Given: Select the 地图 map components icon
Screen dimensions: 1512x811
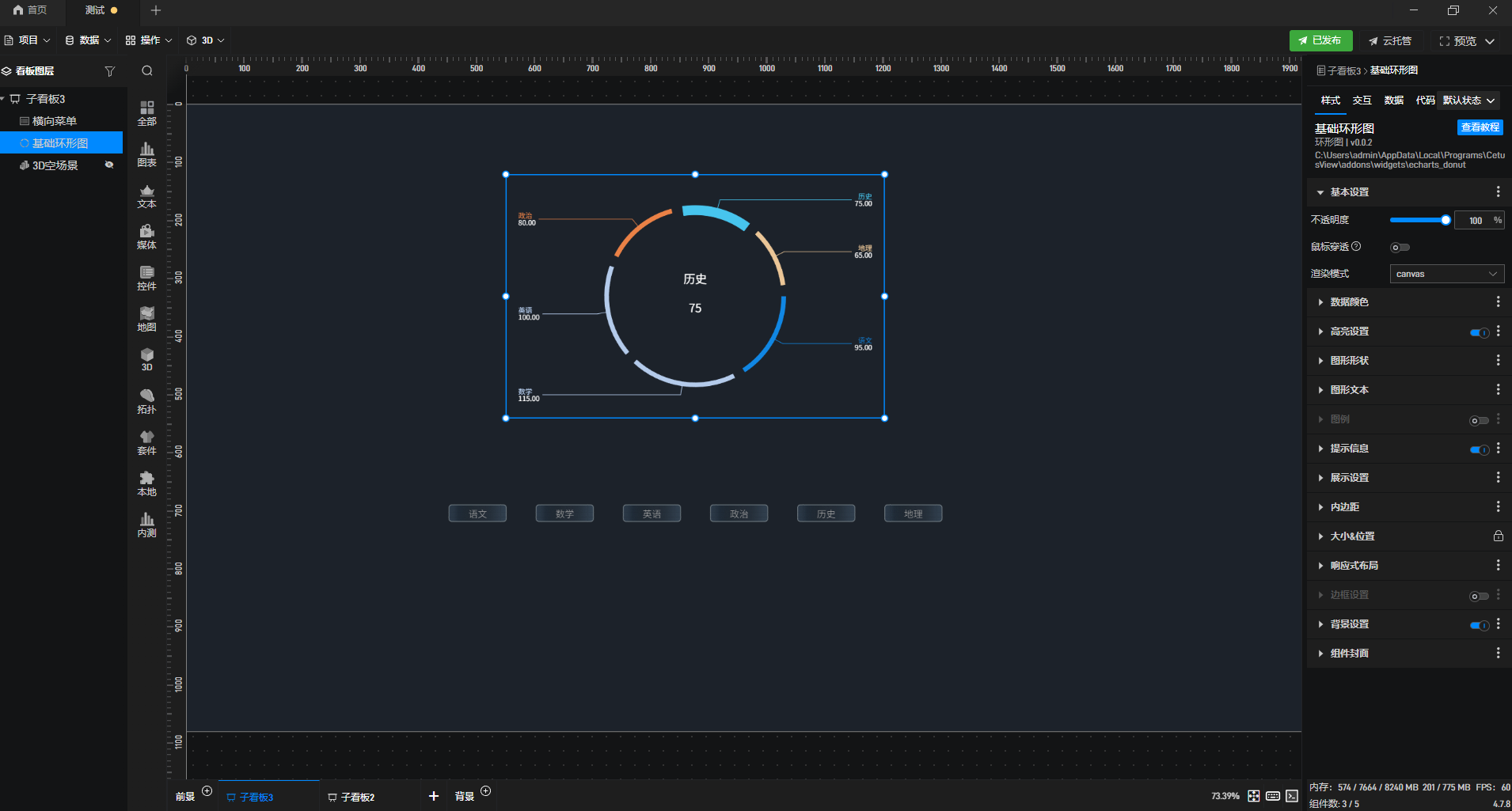Looking at the screenshot, I should click(x=147, y=320).
